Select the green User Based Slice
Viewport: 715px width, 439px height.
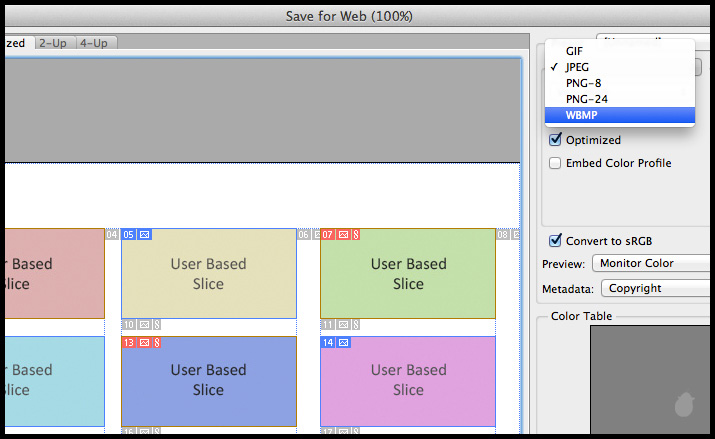pos(408,273)
